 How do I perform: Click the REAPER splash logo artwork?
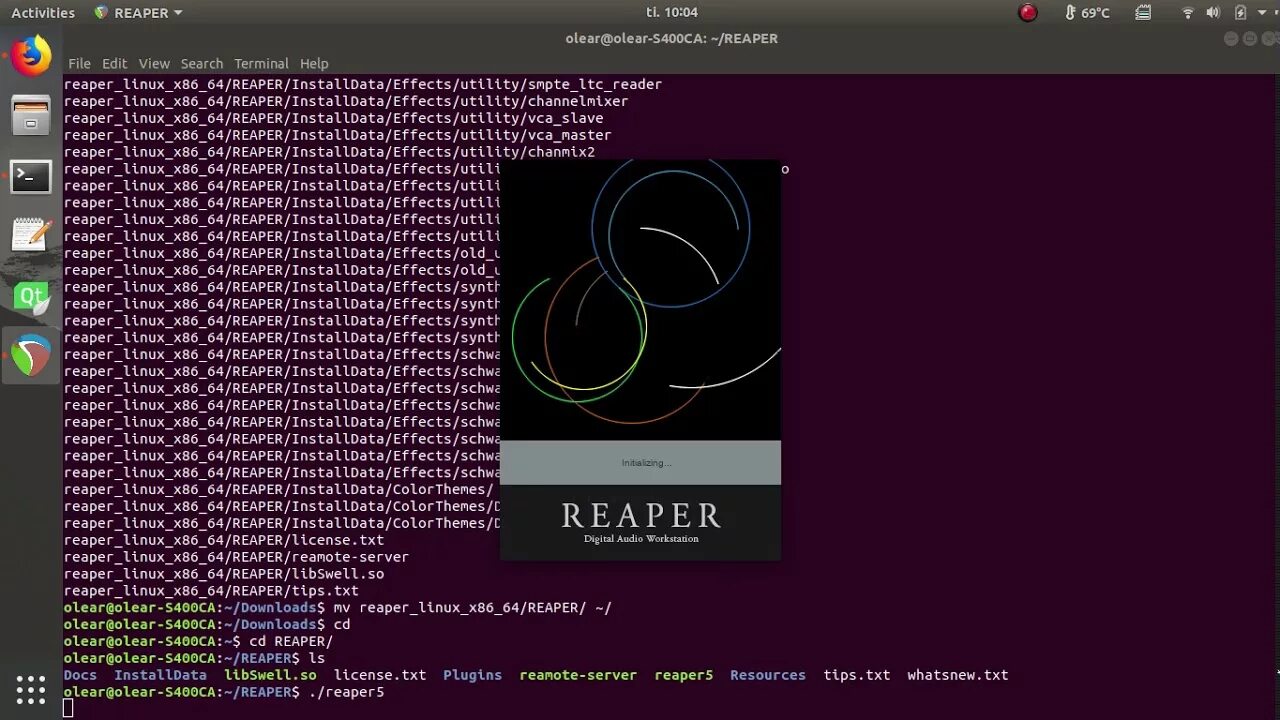click(640, 300)
